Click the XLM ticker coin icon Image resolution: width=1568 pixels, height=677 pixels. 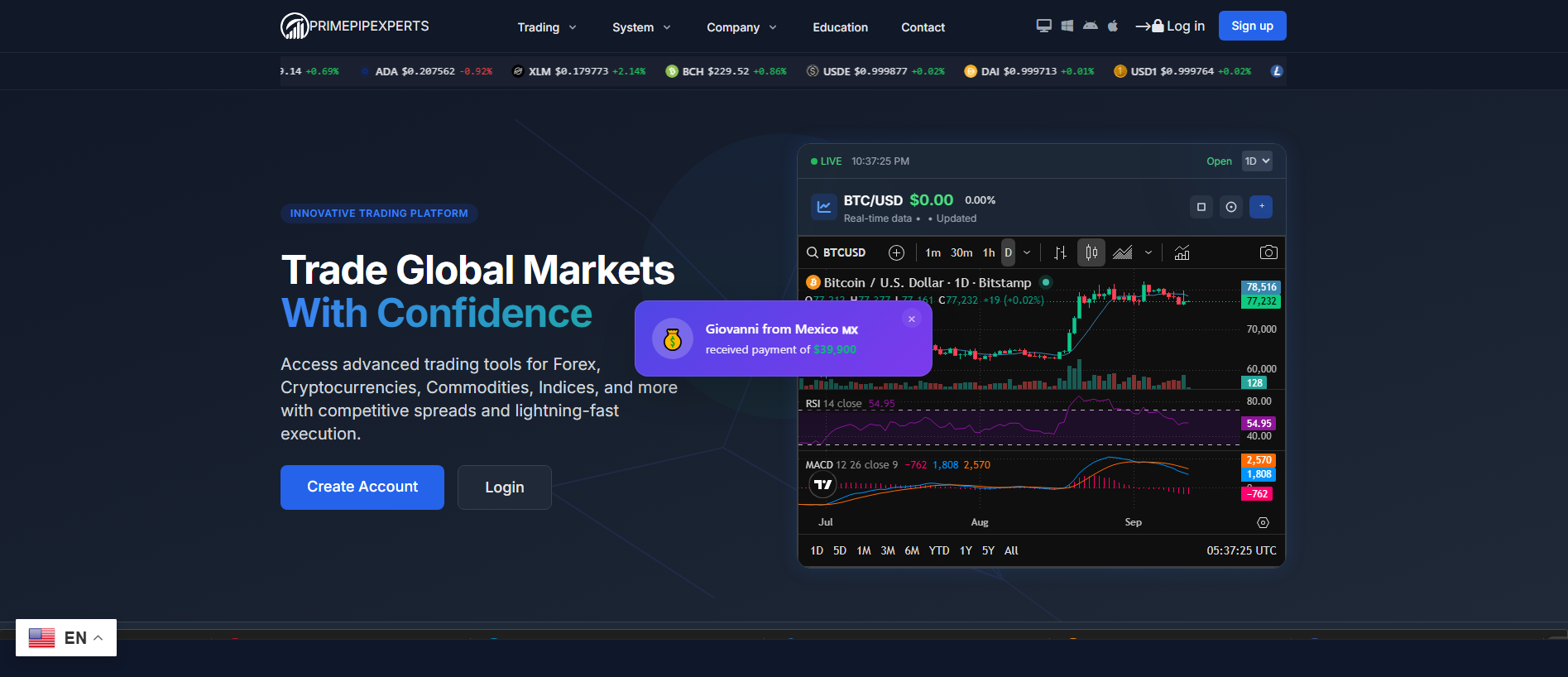click(518, 71)
